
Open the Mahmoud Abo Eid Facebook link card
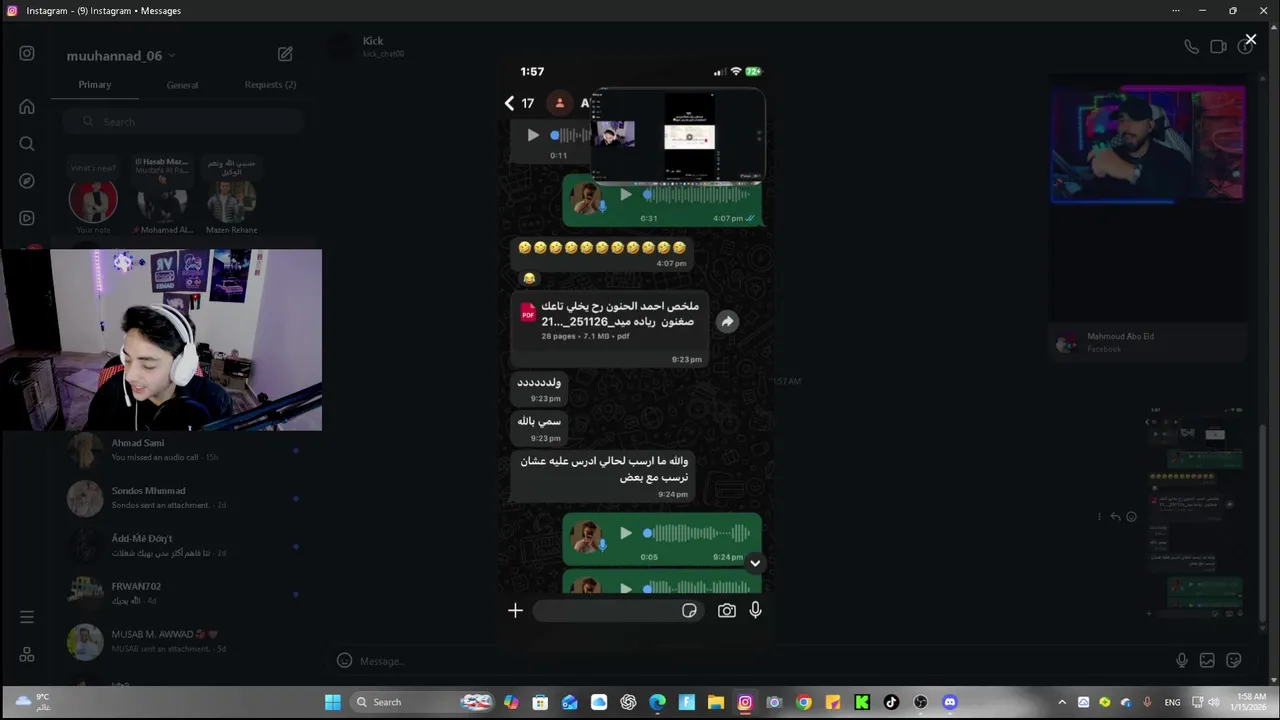(1148, 342)
